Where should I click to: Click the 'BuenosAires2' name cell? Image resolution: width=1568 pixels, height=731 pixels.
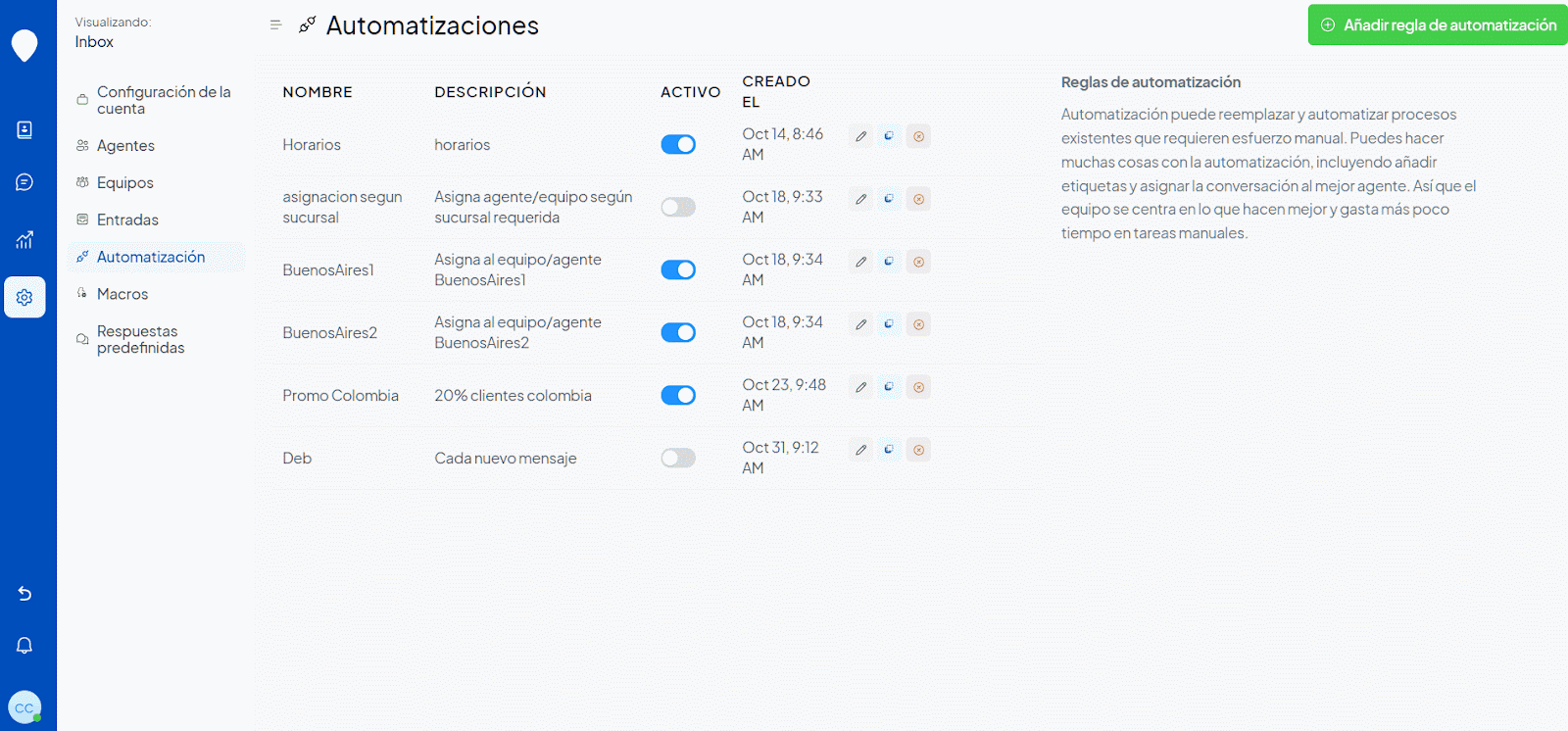[329, 333]
